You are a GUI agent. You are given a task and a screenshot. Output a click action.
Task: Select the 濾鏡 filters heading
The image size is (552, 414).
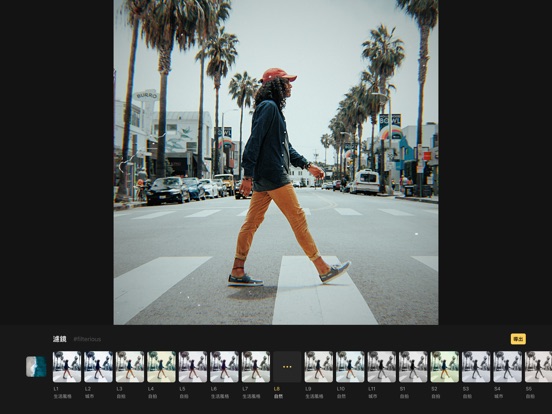point(59,339)
